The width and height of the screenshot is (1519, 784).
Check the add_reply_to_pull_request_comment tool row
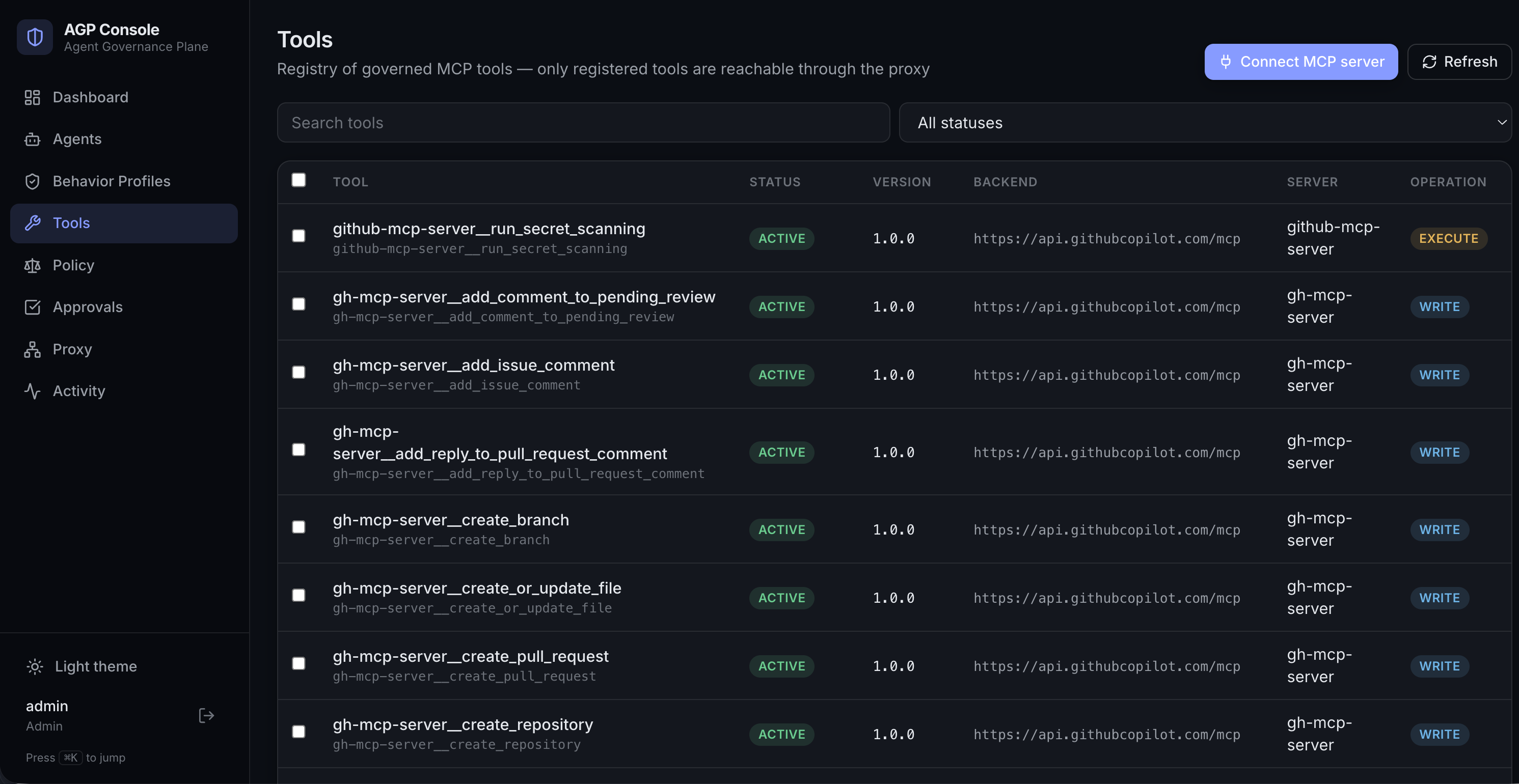pos(299,450)
